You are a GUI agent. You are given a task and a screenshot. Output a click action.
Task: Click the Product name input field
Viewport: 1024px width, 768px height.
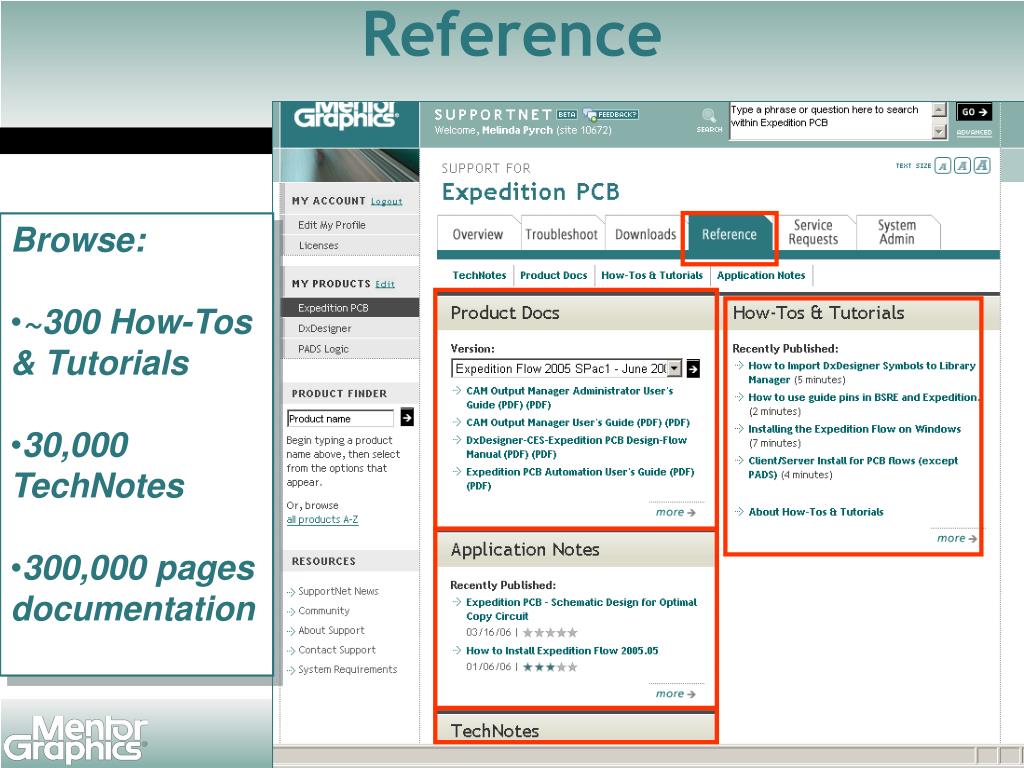340,418
